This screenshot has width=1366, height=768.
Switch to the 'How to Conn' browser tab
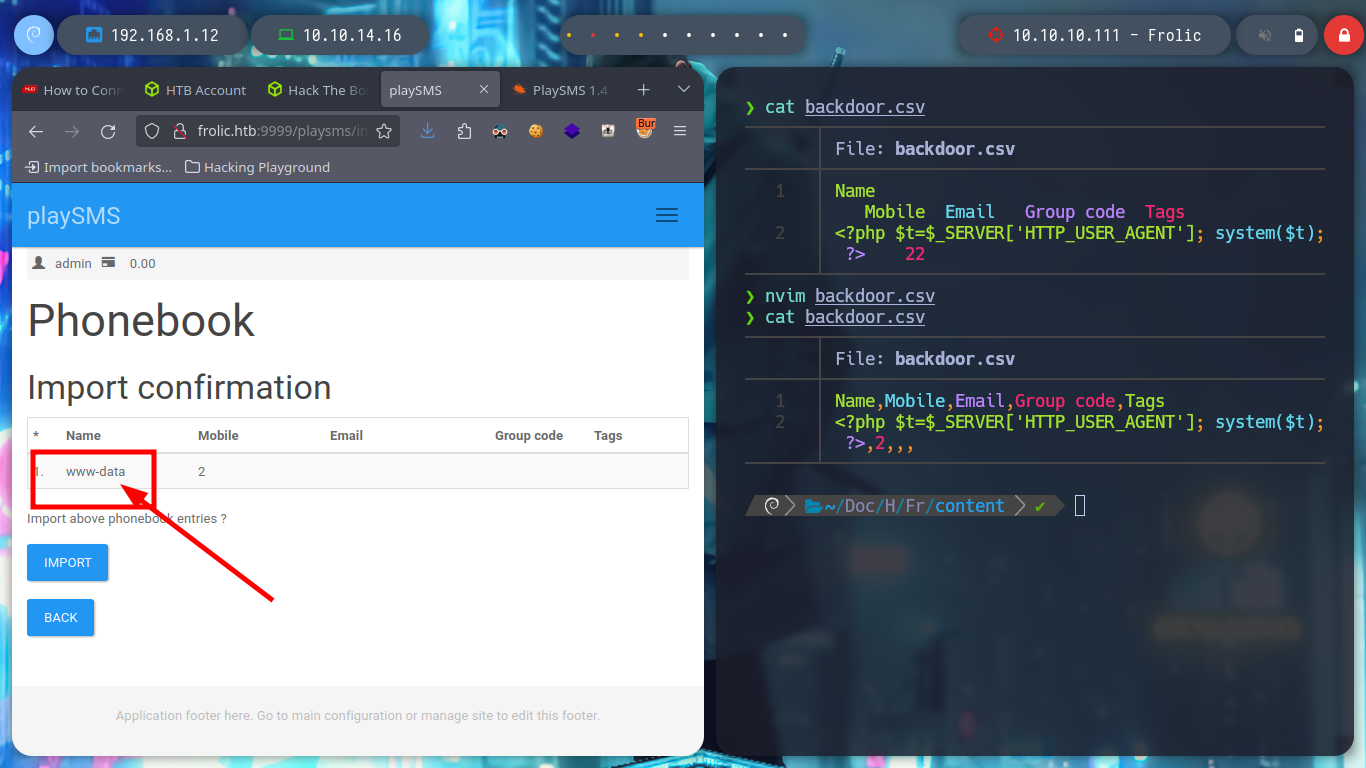[x=72, y=90]
